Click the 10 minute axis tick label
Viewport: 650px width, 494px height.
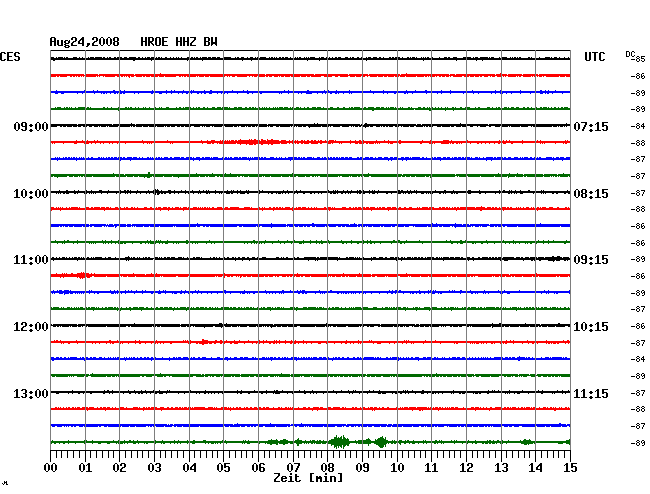(x=397, y=468)
